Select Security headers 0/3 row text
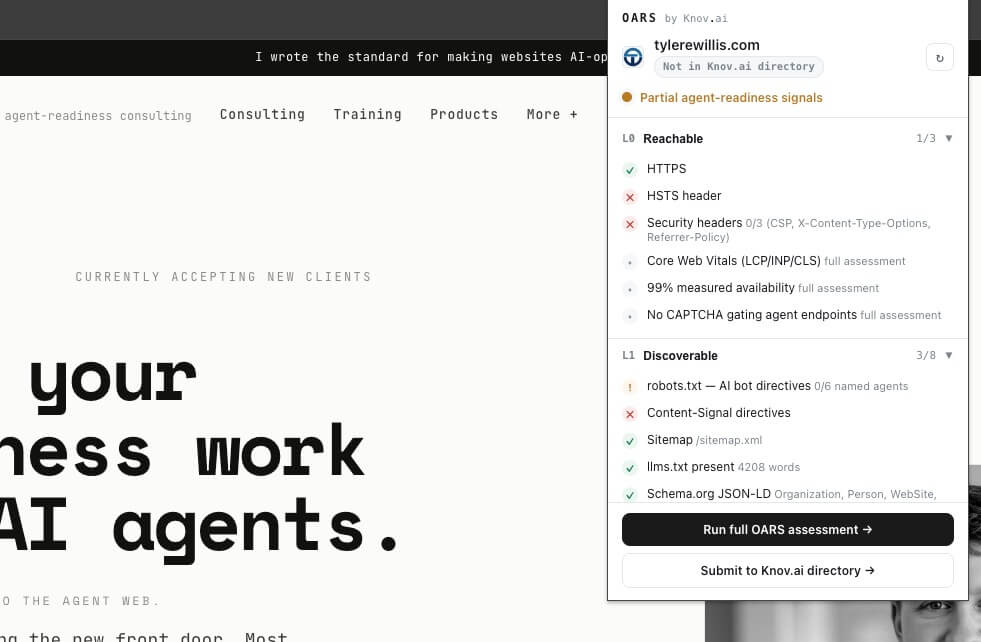Image resolution: width=981 pixels, height=642 pixels. (x=788, y=230)
